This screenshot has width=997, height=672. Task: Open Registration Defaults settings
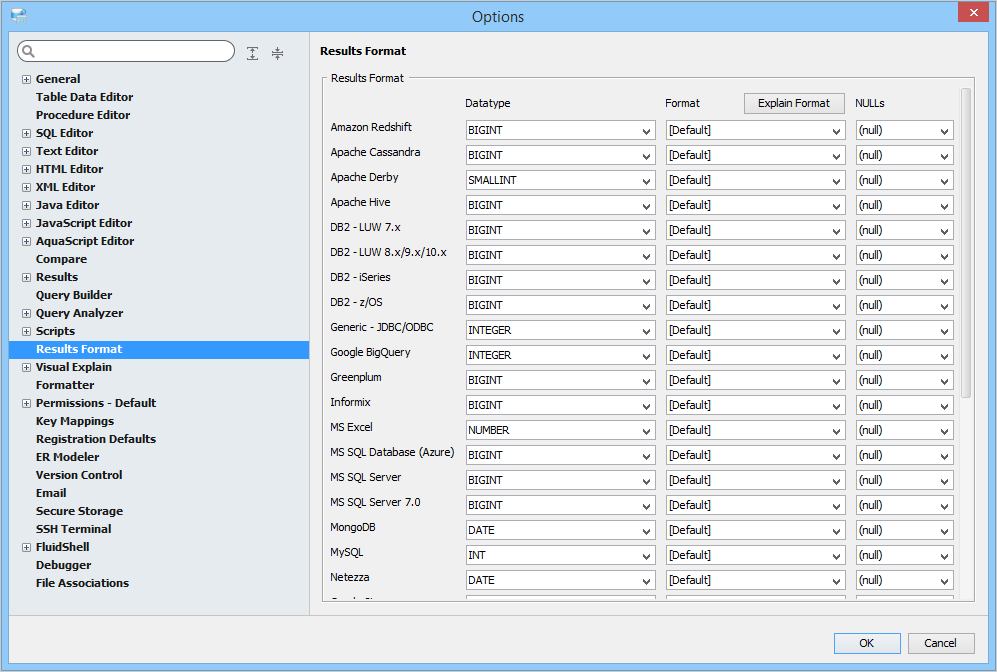pos(96,439)
